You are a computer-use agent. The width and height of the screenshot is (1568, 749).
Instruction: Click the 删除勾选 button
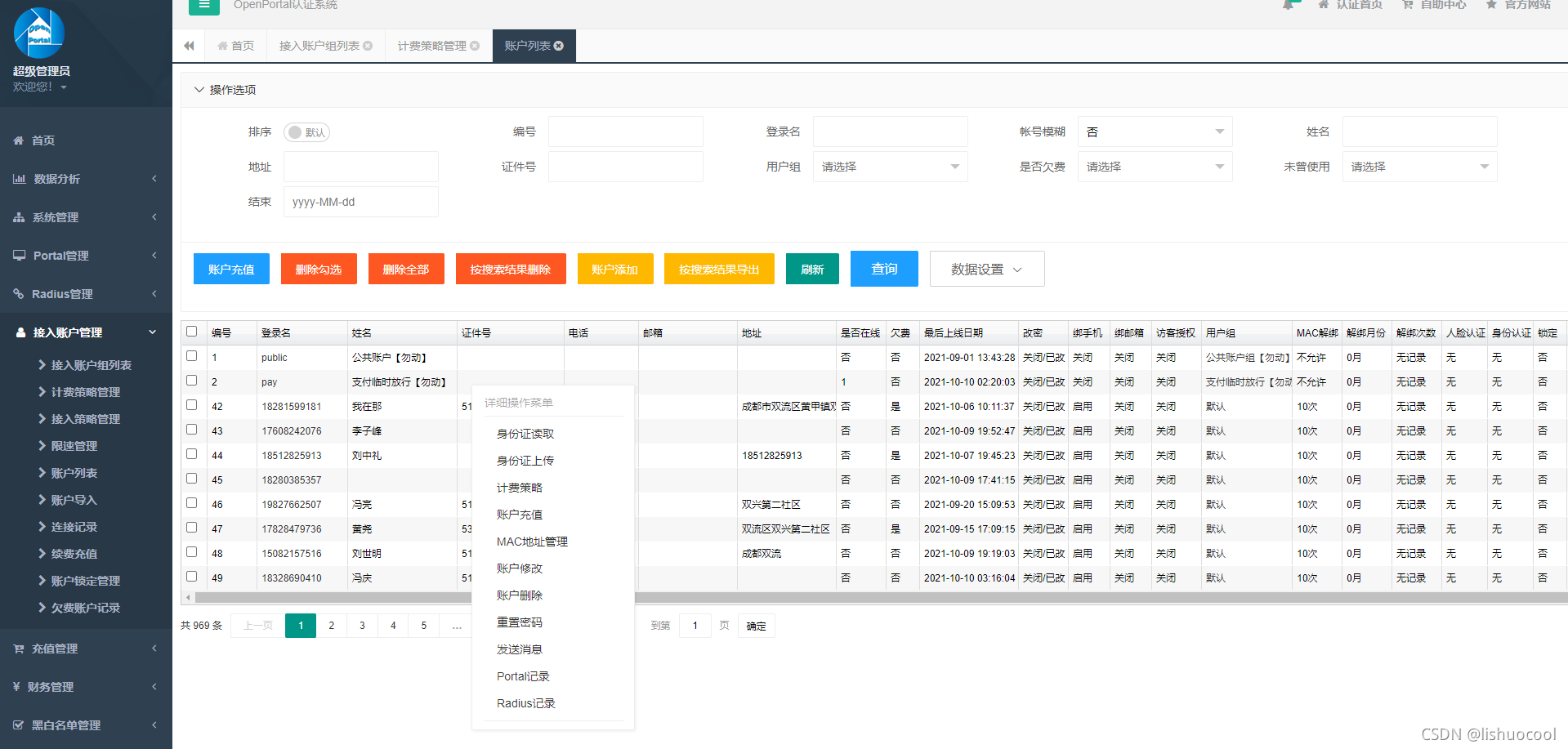pyautogui.click(x=319, y=269)
